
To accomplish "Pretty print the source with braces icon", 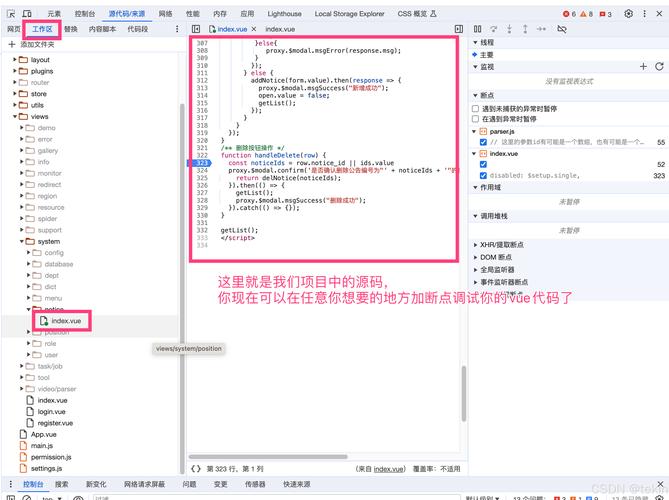I will point(196,468).
